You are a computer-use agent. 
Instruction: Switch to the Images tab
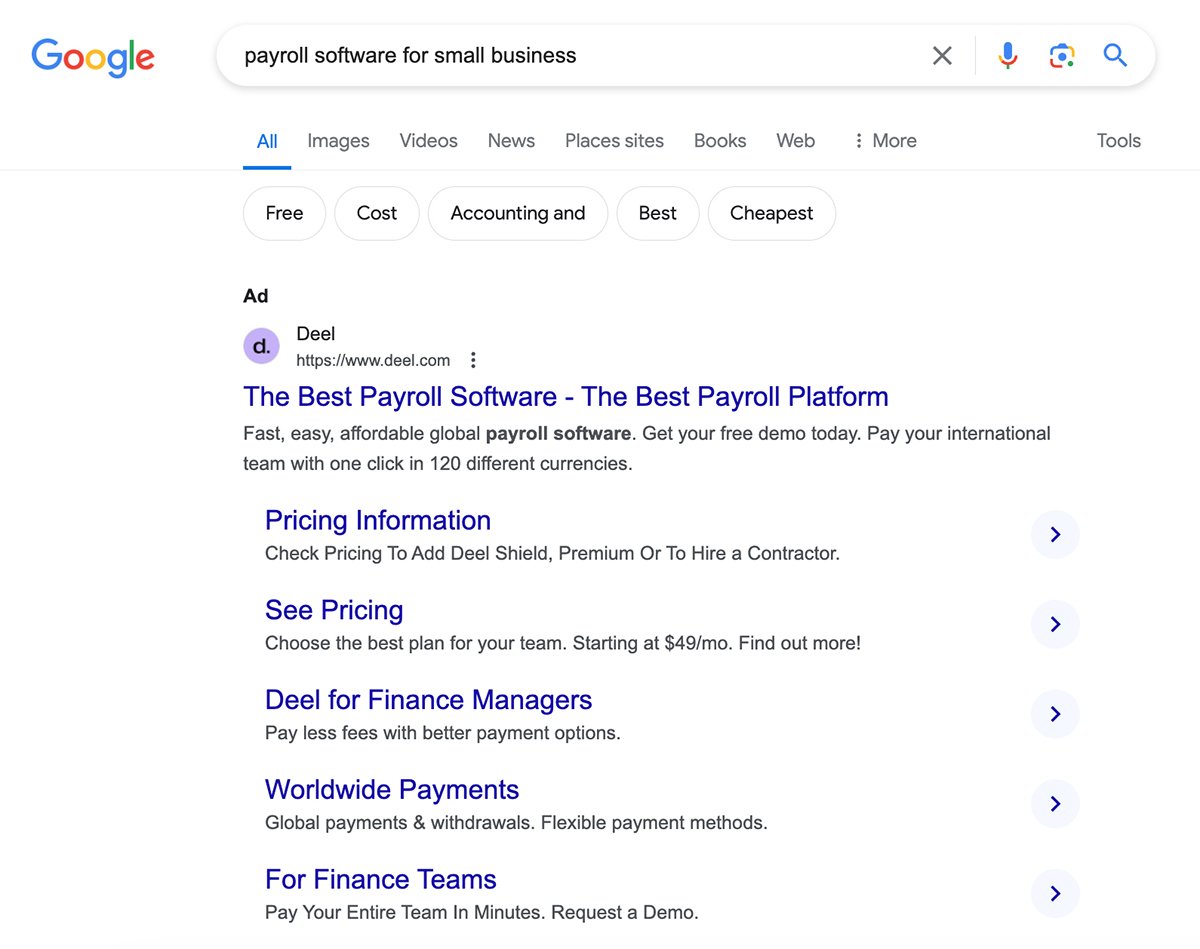338,140
